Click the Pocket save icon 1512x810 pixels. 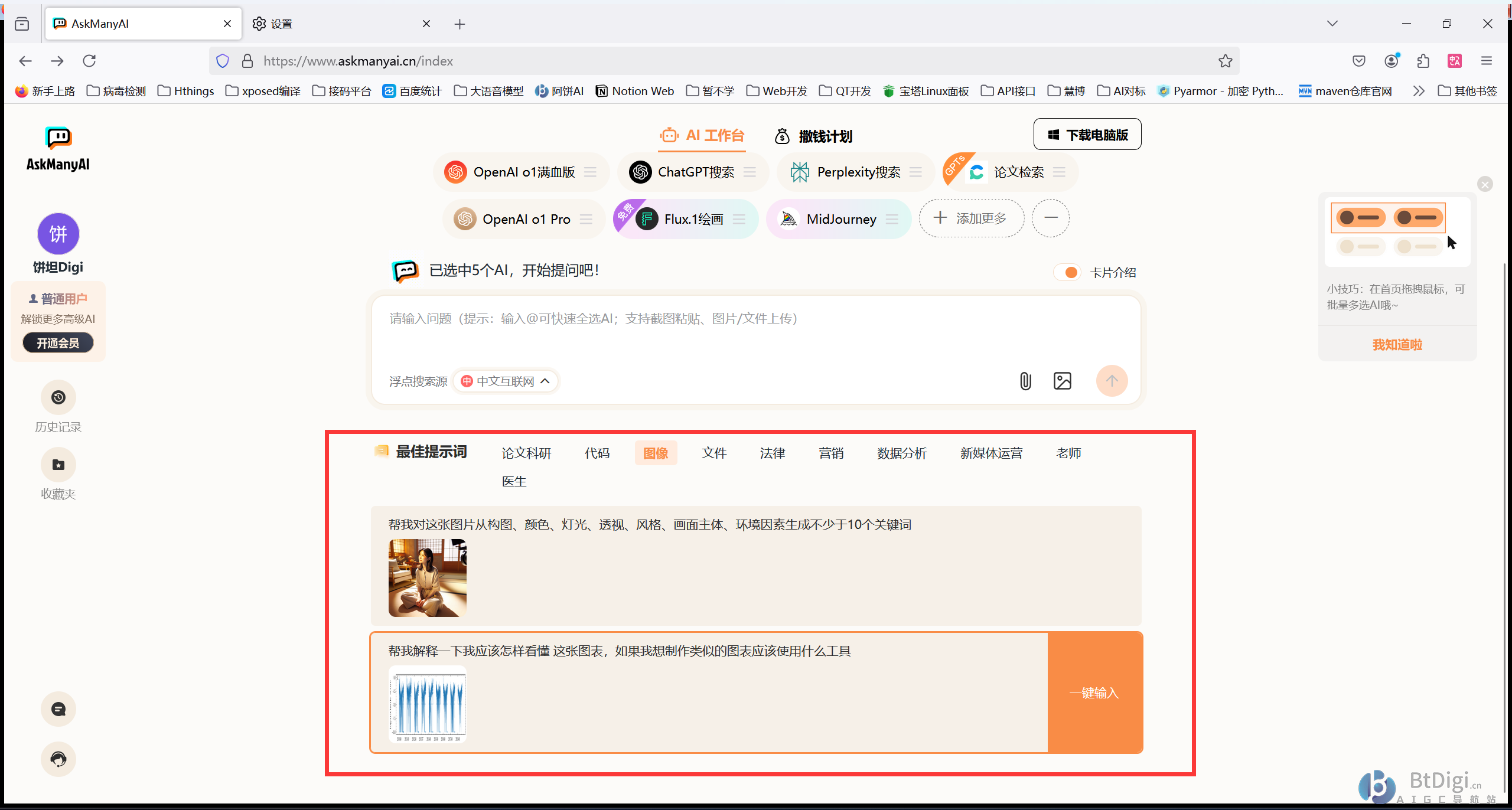1359,61
